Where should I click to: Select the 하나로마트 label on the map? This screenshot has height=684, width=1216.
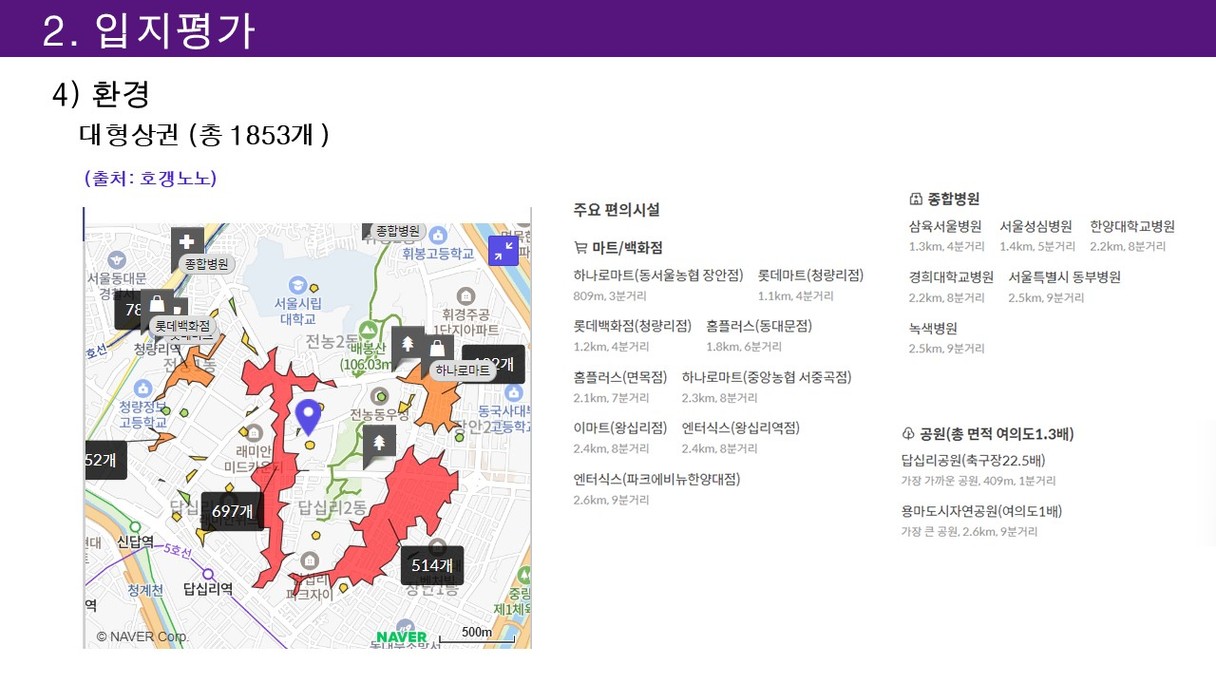tap(463, 370)
